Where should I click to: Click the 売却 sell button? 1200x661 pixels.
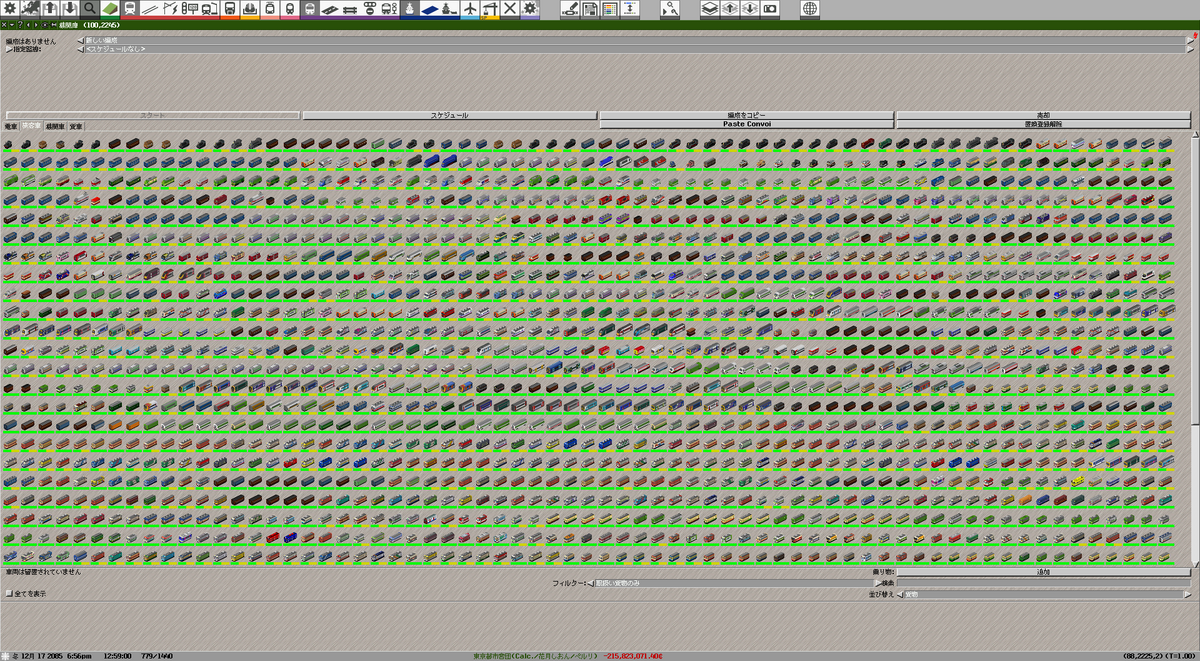click(x=1043, y=115)
